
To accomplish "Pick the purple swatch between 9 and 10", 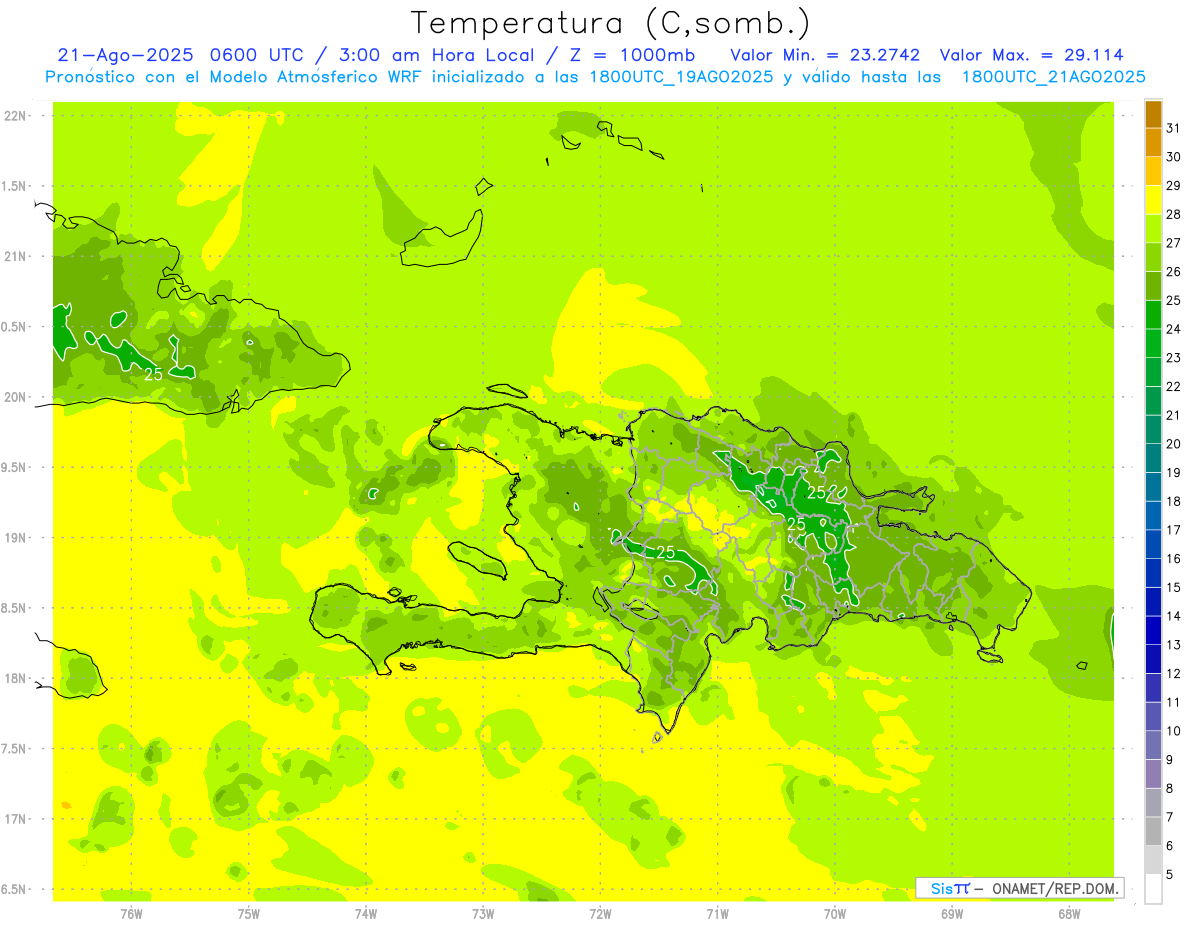I will [1153, 745].
